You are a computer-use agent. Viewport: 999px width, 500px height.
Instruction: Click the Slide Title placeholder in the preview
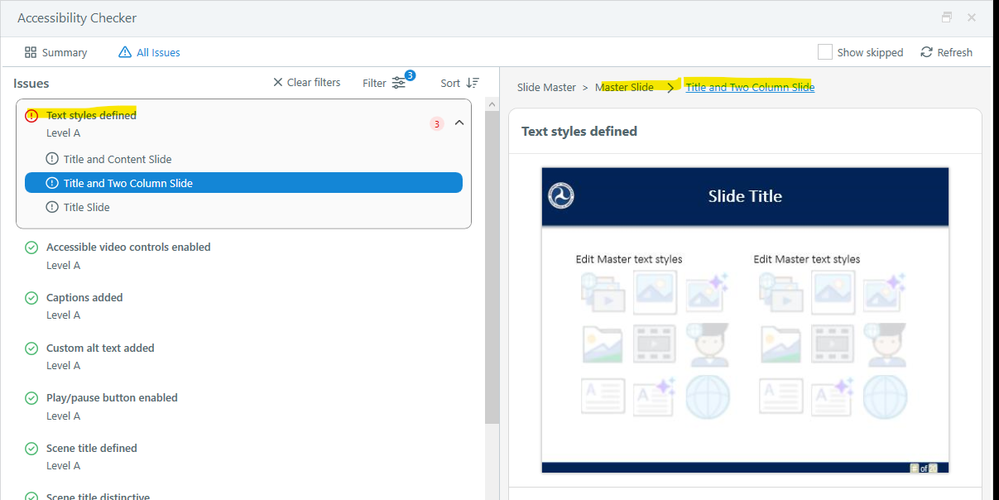(x=745, y=196)
